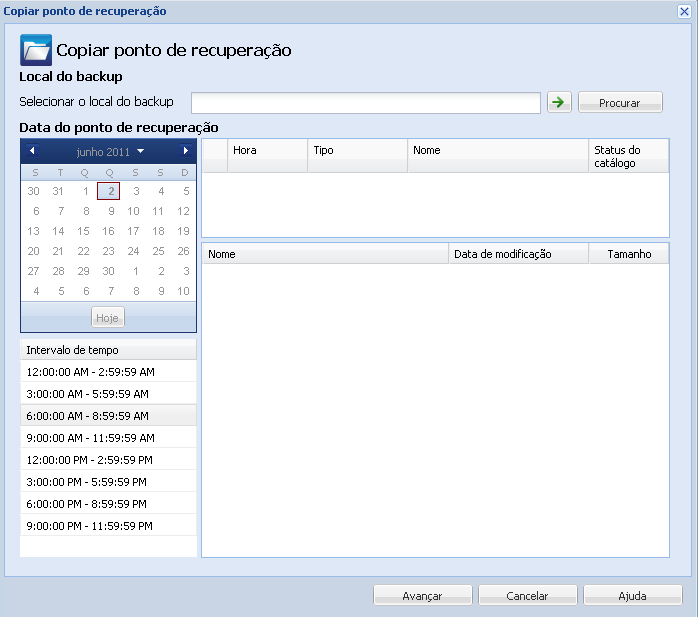Image resolution: width=698 pixels, height=617 pixels.
Task: Sort by Tamanho column
Action: coord(629,254)
